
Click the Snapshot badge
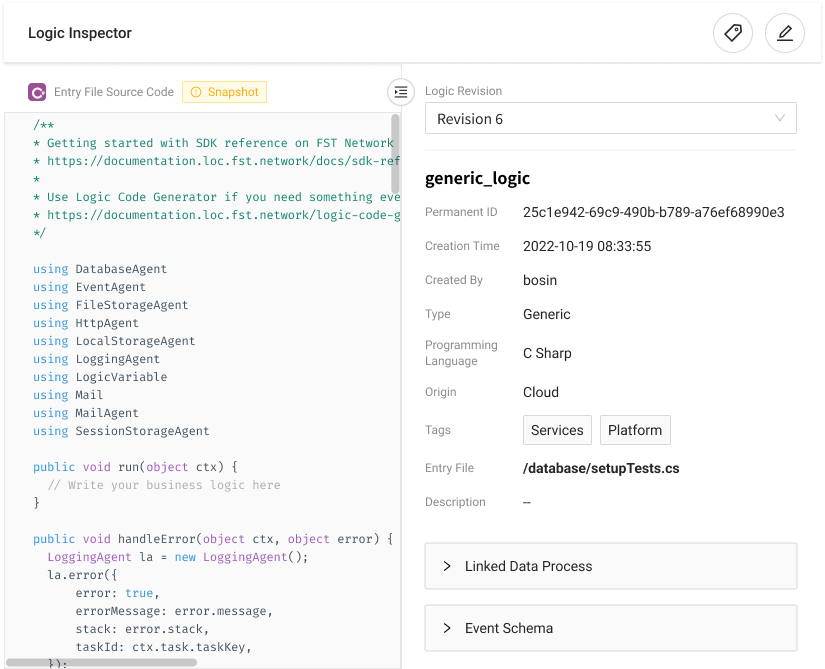pos(224,92)
